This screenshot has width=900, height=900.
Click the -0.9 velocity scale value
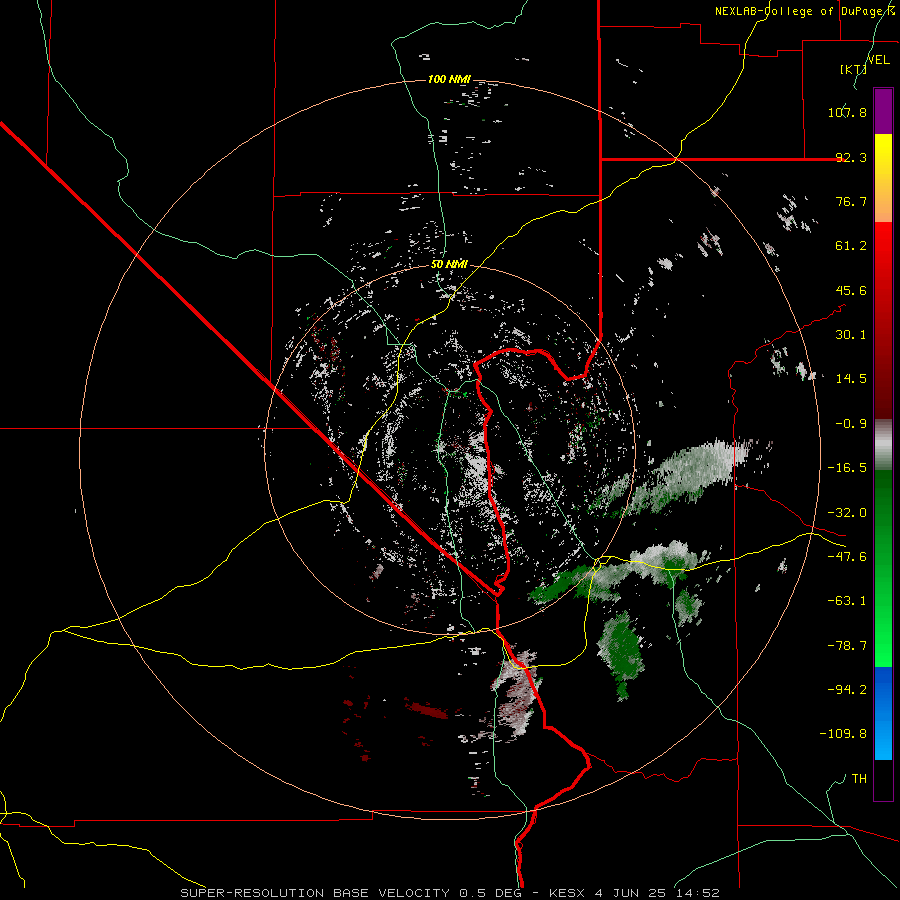[x=851, y=424]
